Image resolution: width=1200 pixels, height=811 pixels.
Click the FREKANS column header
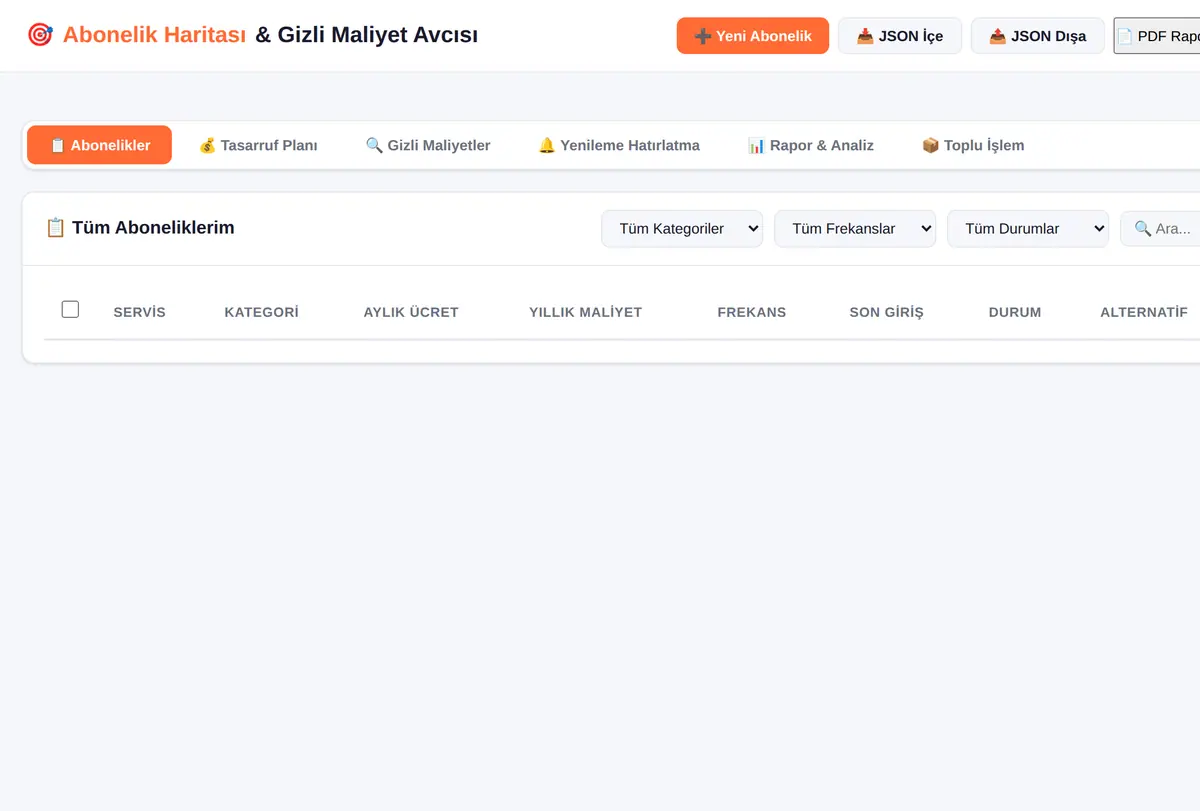(752, 312)
